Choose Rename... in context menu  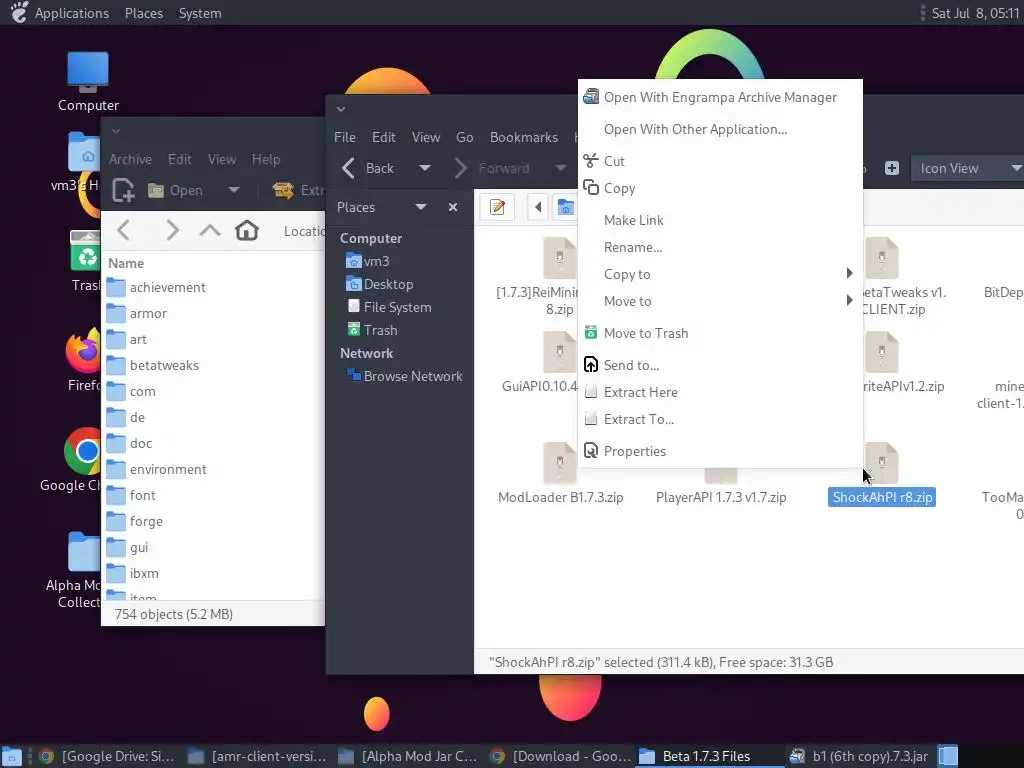(x=720, y=248)
